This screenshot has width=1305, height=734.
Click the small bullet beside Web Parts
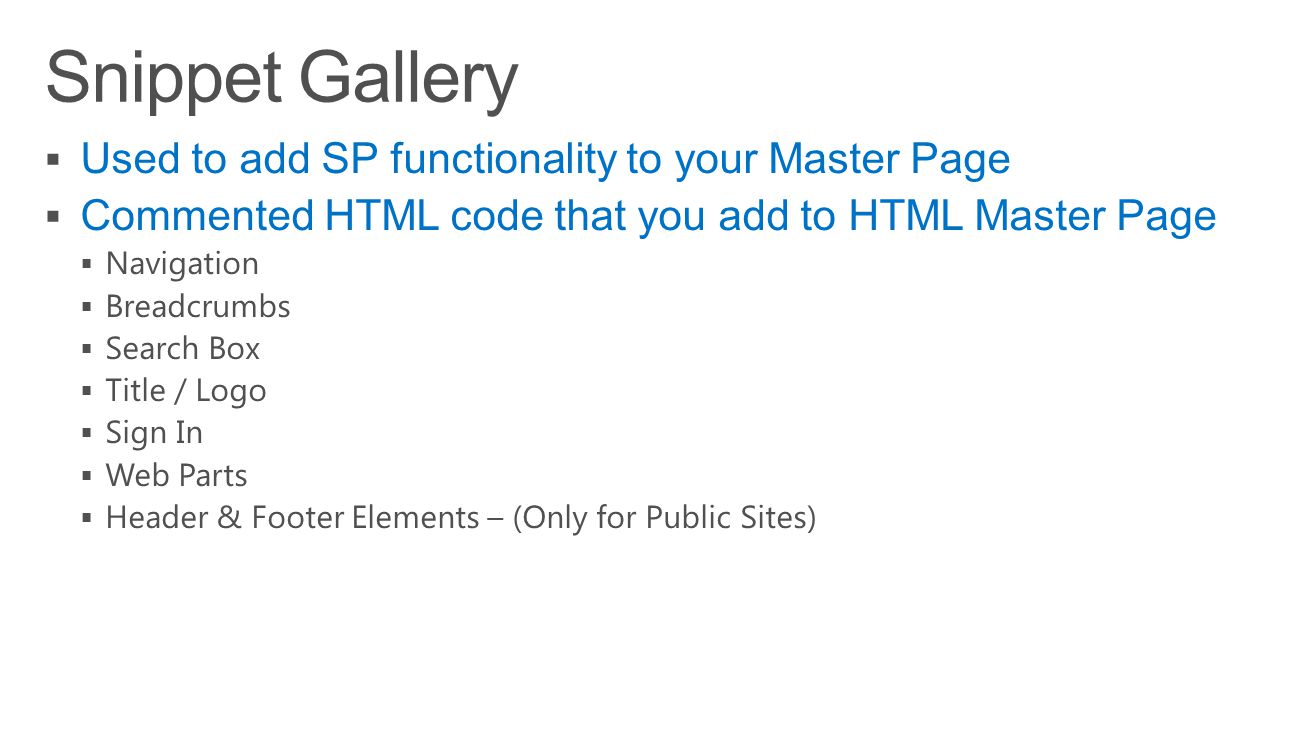(x=87, y=476)
